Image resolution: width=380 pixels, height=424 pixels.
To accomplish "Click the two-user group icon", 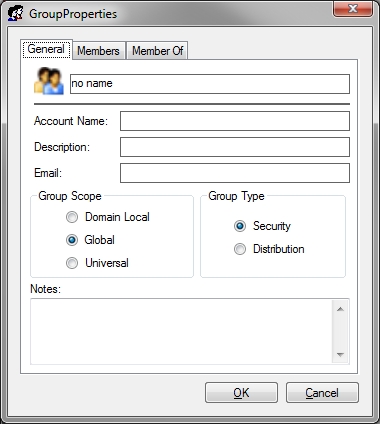I will point(49,81).
